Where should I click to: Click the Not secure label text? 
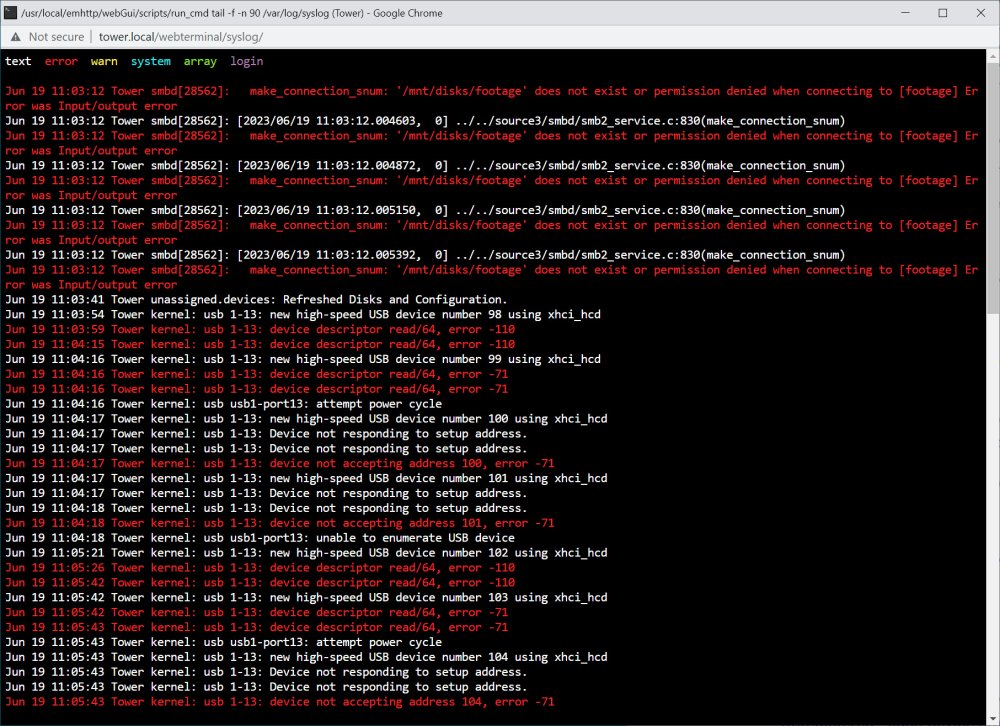click(x=56, y=37)
